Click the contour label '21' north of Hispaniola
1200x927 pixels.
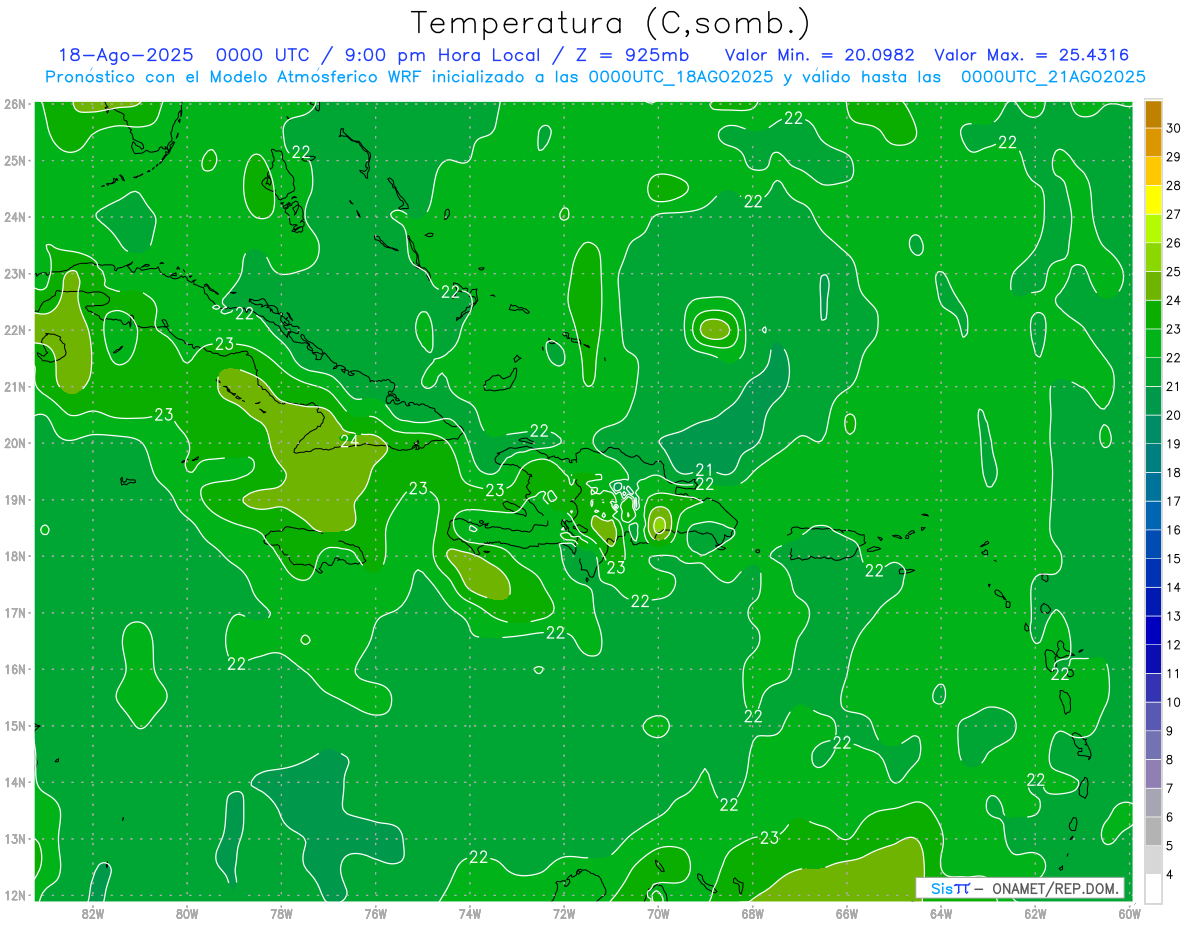(704, 470)
